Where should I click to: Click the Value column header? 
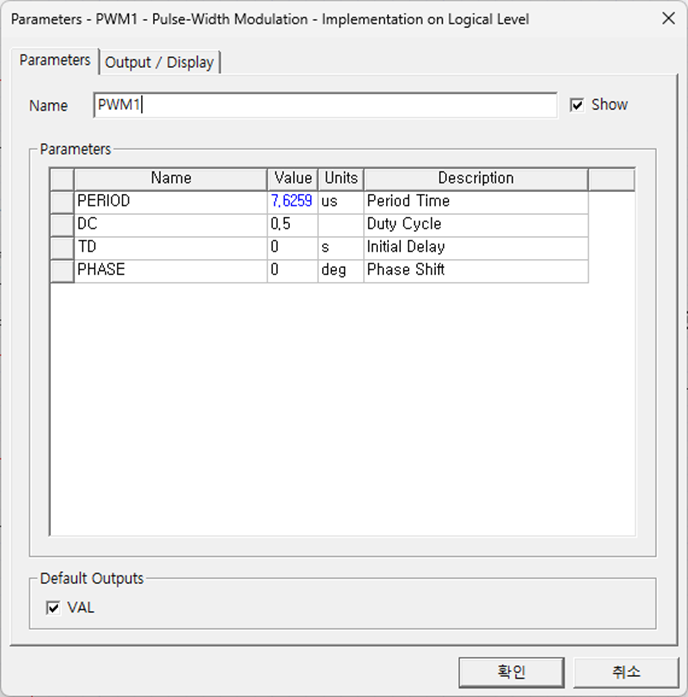293,178
